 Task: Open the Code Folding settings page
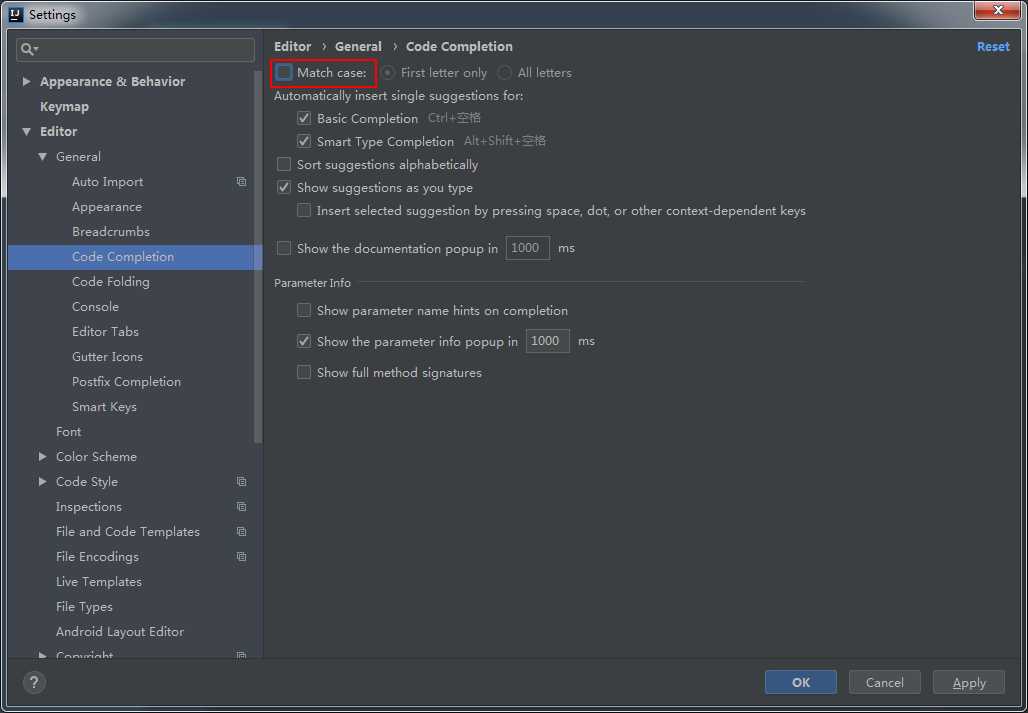tap(111, 282)
